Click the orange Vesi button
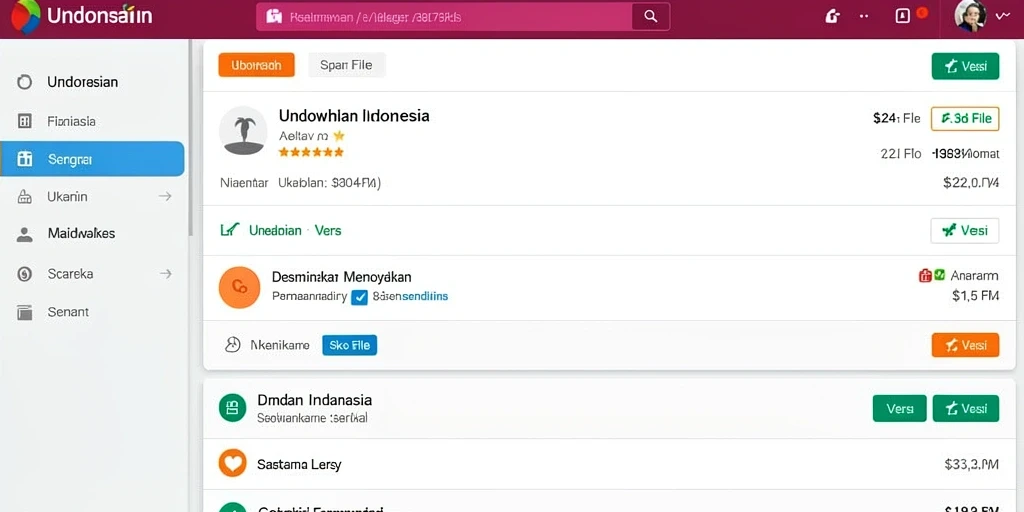The height and width of the screenshot is (512, 1024). (965, 345)
